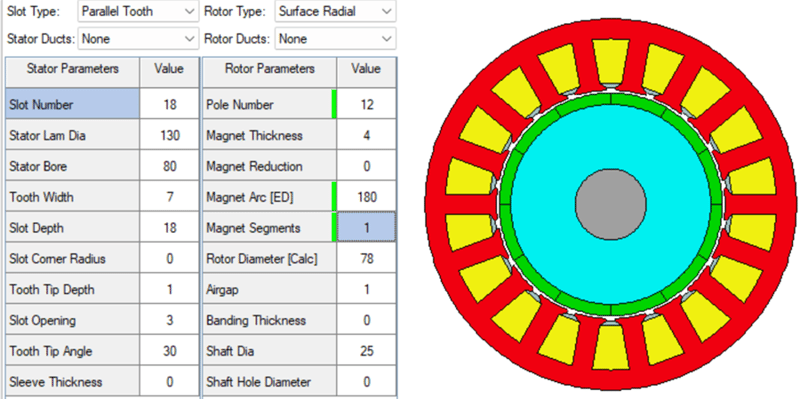
Task: Select the Magnet Thickness value cell
Action: pyautogui.click(x=366, y=136)
